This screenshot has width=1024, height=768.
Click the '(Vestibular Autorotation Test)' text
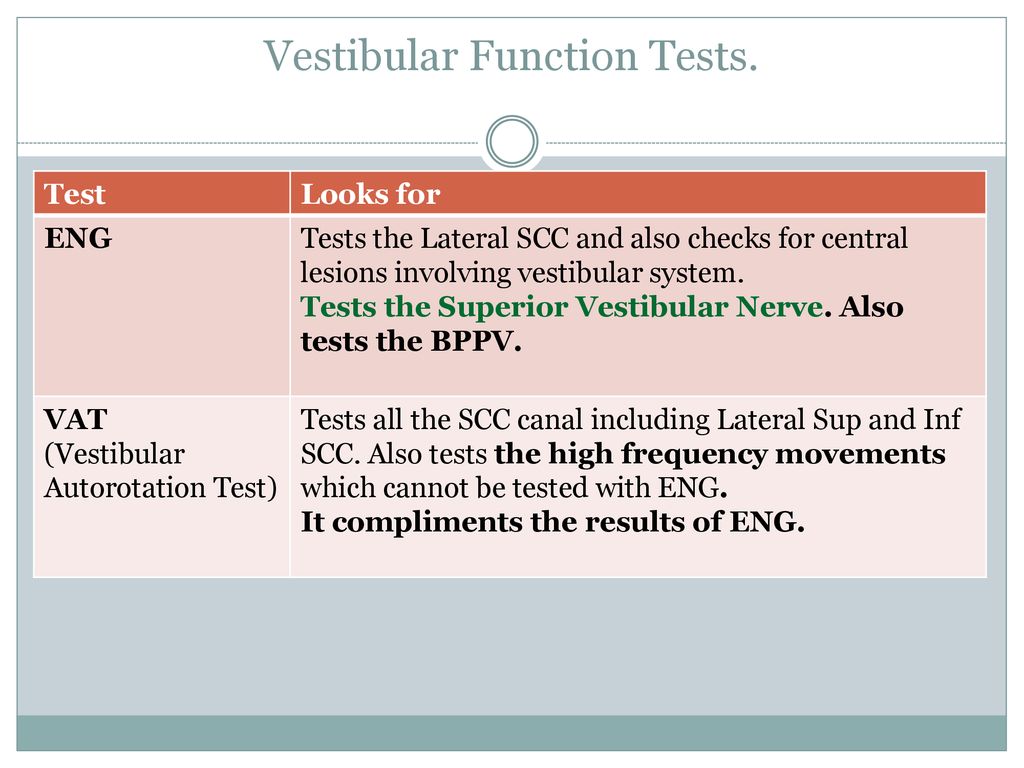click(x=161, y=471)
